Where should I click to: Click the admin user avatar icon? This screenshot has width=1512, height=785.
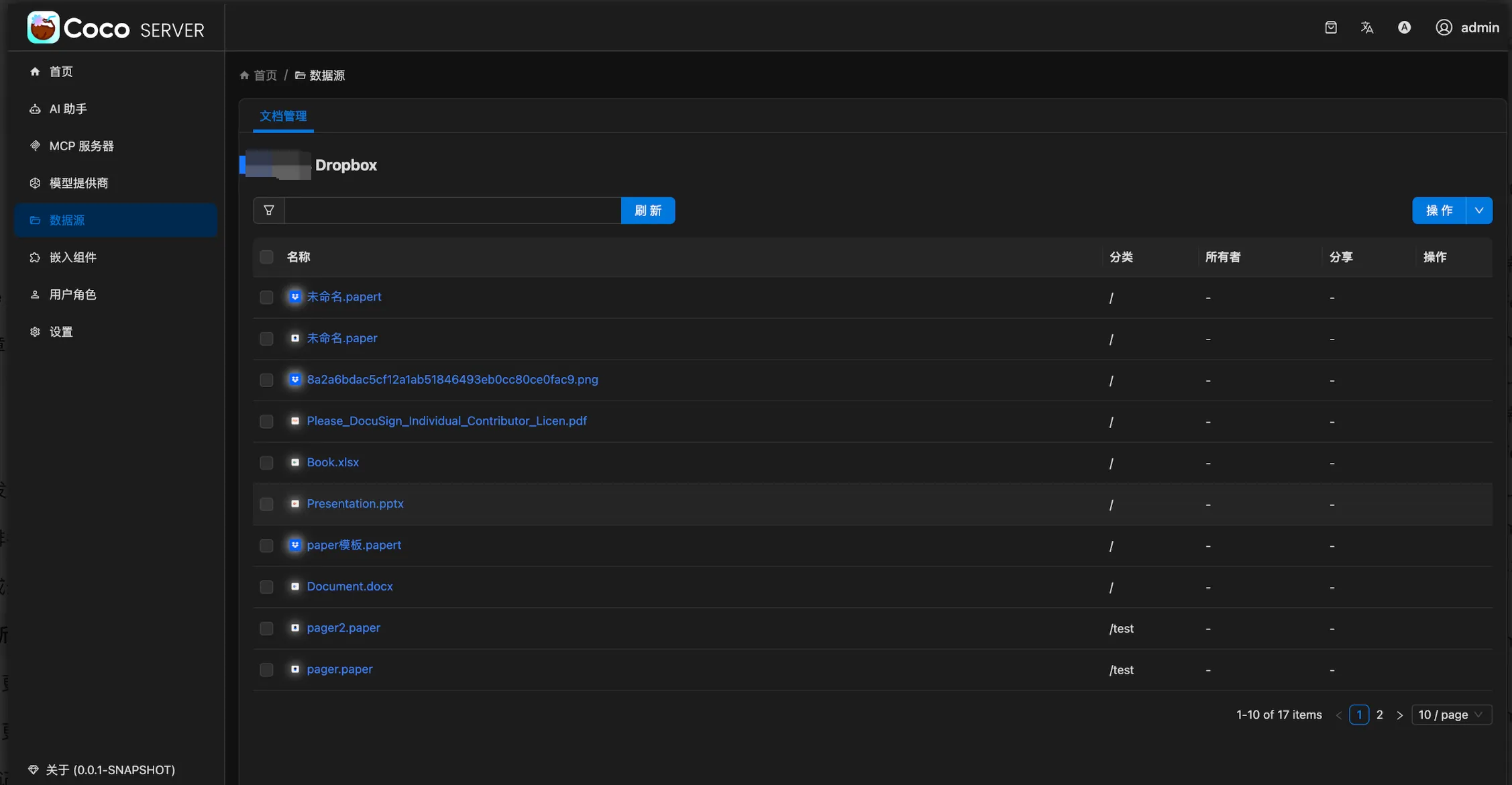[1444, 28]
